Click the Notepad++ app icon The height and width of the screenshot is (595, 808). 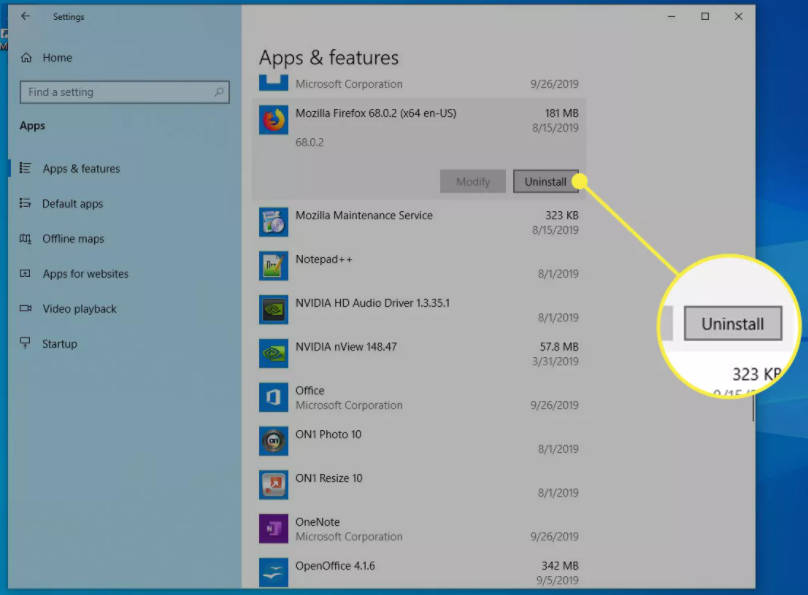click(273, 266)
